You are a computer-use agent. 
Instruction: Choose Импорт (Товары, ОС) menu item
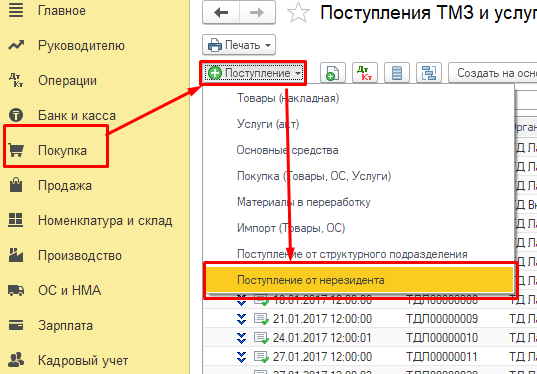[359, 228]
